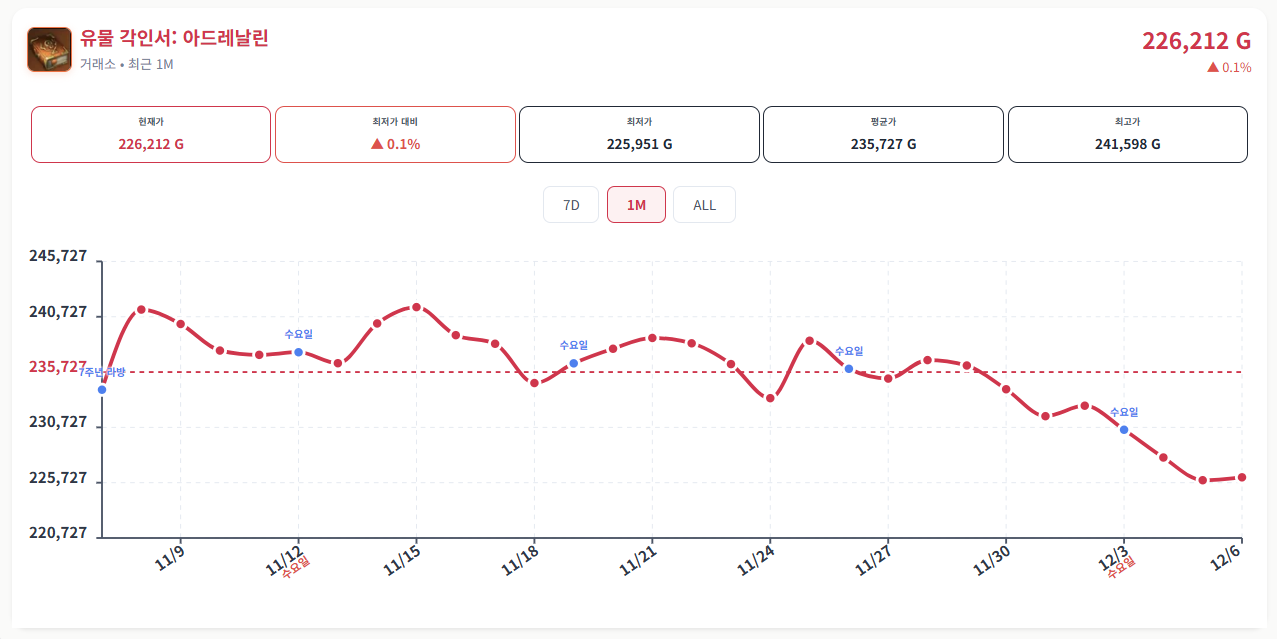Screen dimensions: 1277x639
Task: Click the Adrenaline engraving book item icon
Action: tap(49, 50)
